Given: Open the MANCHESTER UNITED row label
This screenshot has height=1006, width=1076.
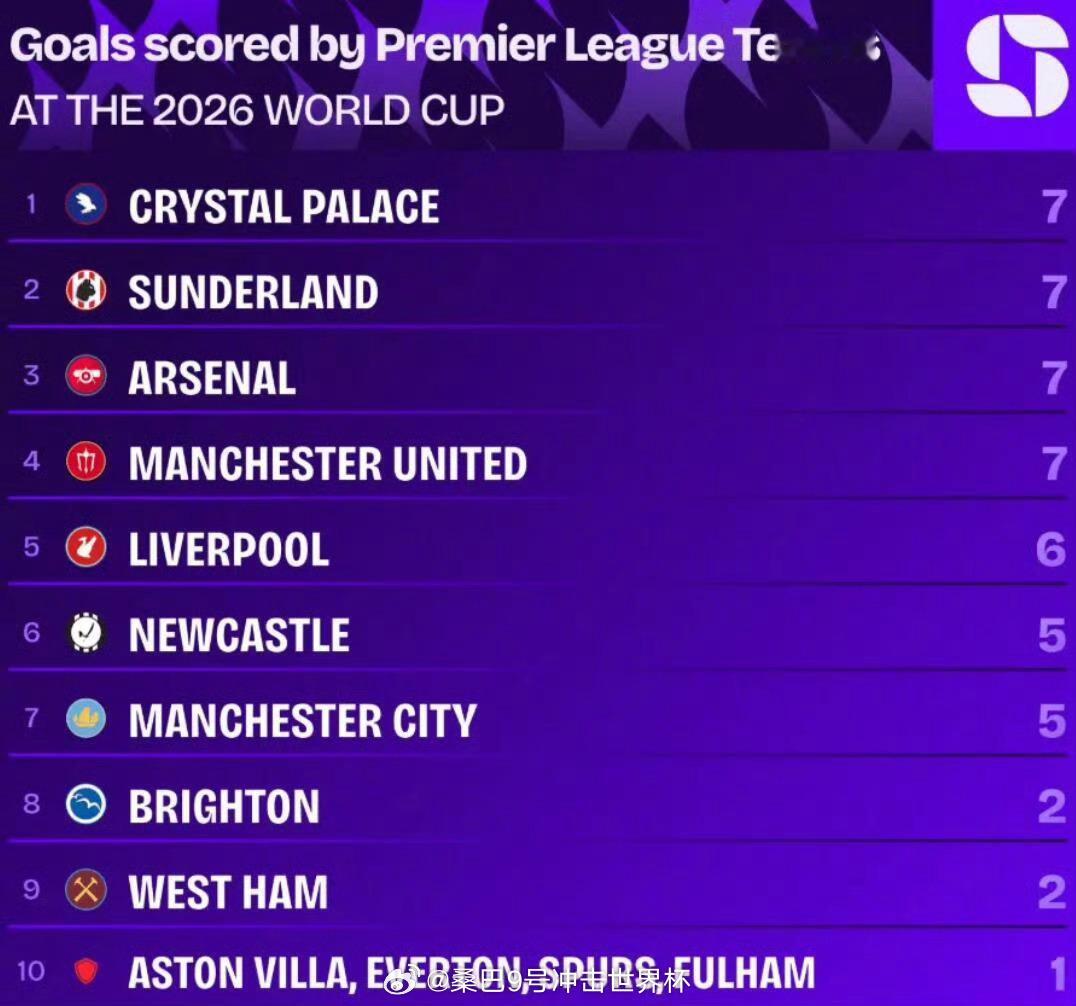Looking at the screenshot, I should 328,463.
